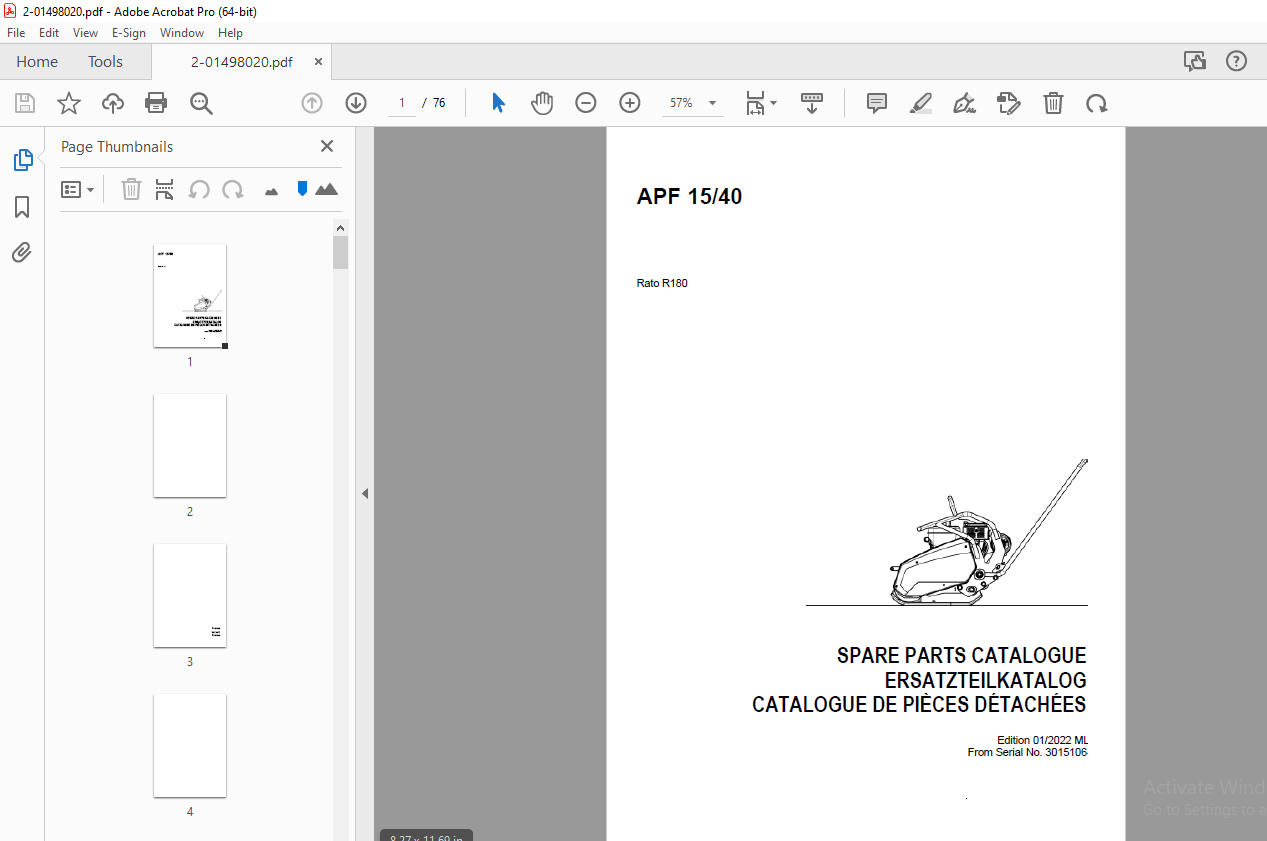Click the page number input field
This screenshot has height=841, width=1267.
tap(402, 103)
